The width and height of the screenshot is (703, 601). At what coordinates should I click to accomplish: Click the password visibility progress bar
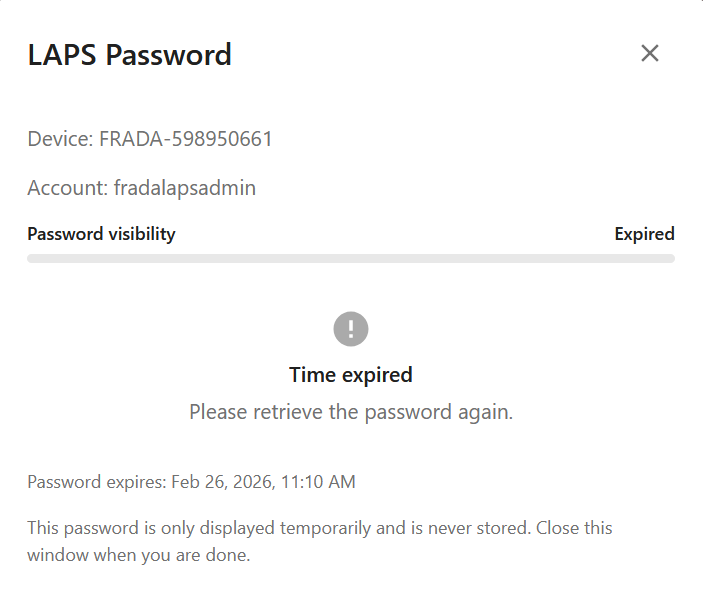351,259
